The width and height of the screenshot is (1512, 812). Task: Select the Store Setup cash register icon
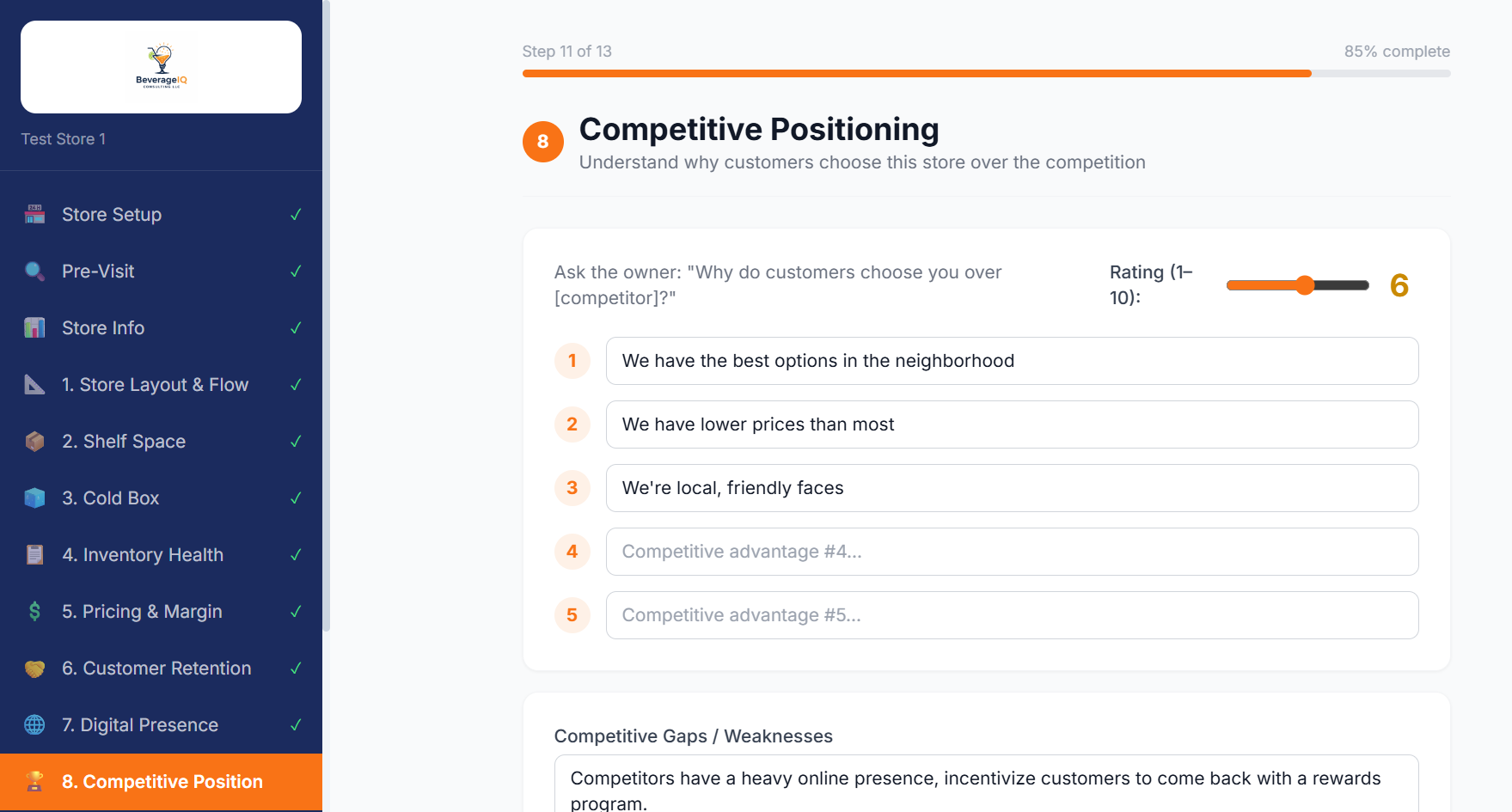[34, 214]
